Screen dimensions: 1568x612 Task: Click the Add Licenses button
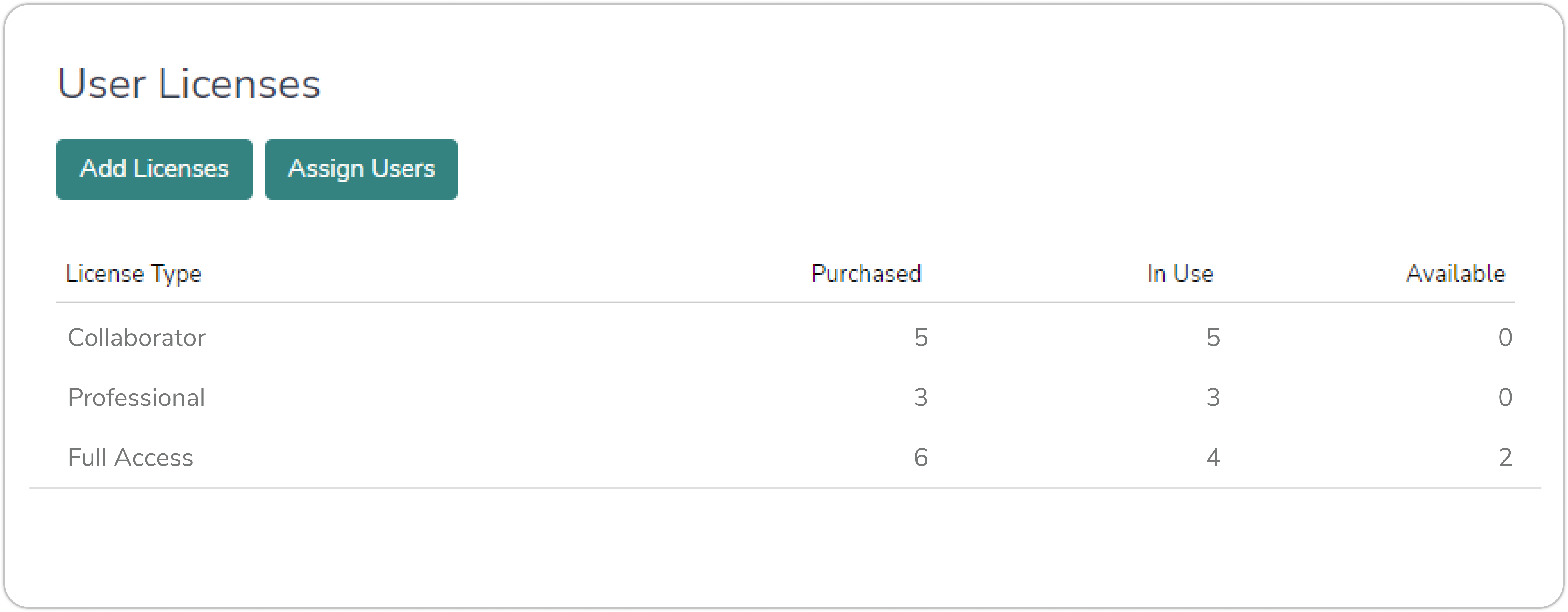(x=154, y=169)
